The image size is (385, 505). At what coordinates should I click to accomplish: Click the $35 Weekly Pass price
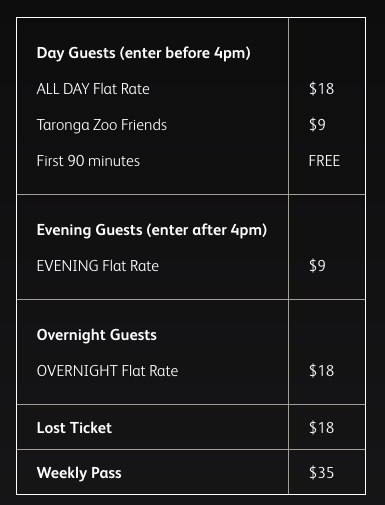coord(321,473)
